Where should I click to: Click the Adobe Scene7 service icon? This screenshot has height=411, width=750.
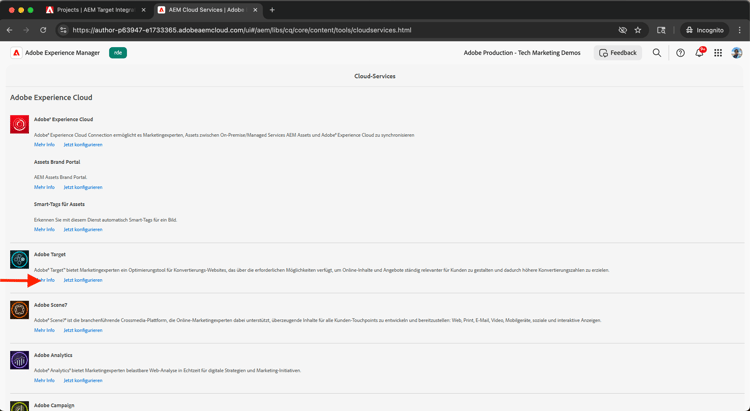20,310
